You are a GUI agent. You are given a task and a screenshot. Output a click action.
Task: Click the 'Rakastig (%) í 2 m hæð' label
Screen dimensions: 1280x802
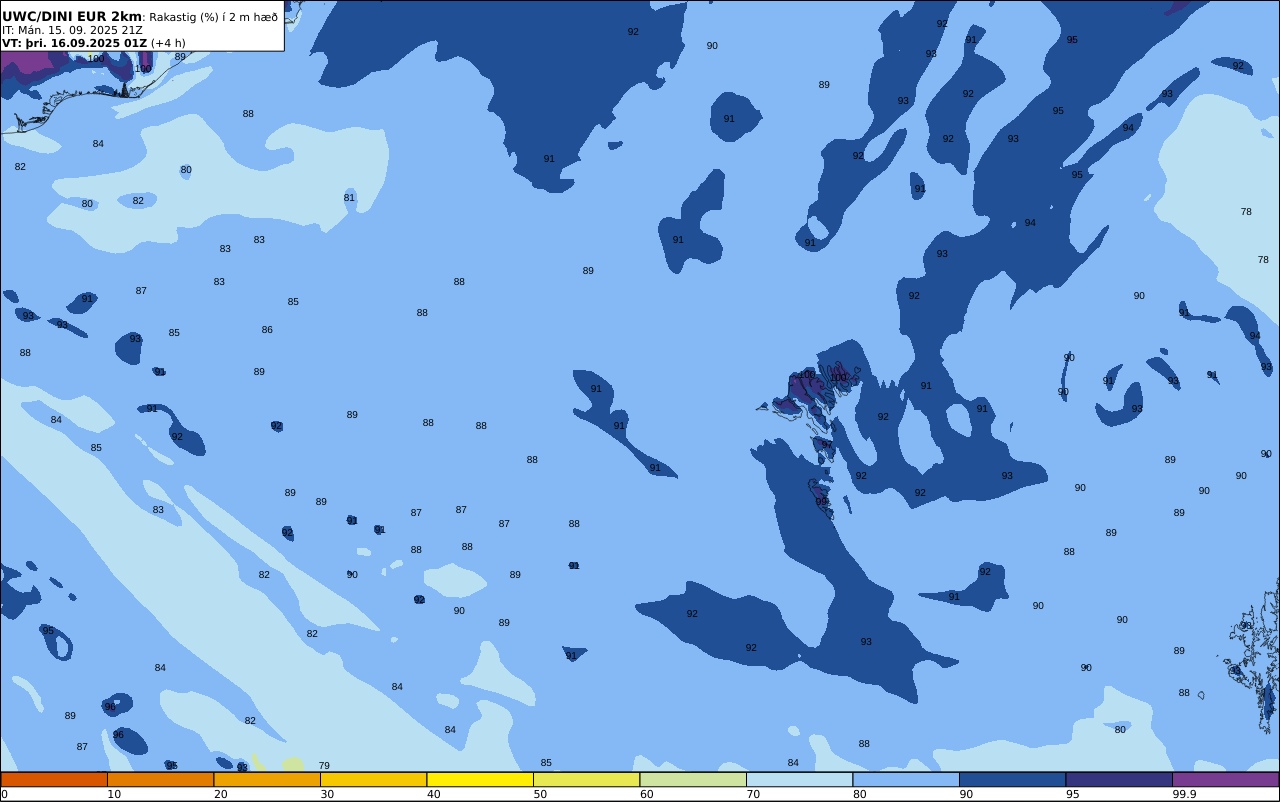213,17
